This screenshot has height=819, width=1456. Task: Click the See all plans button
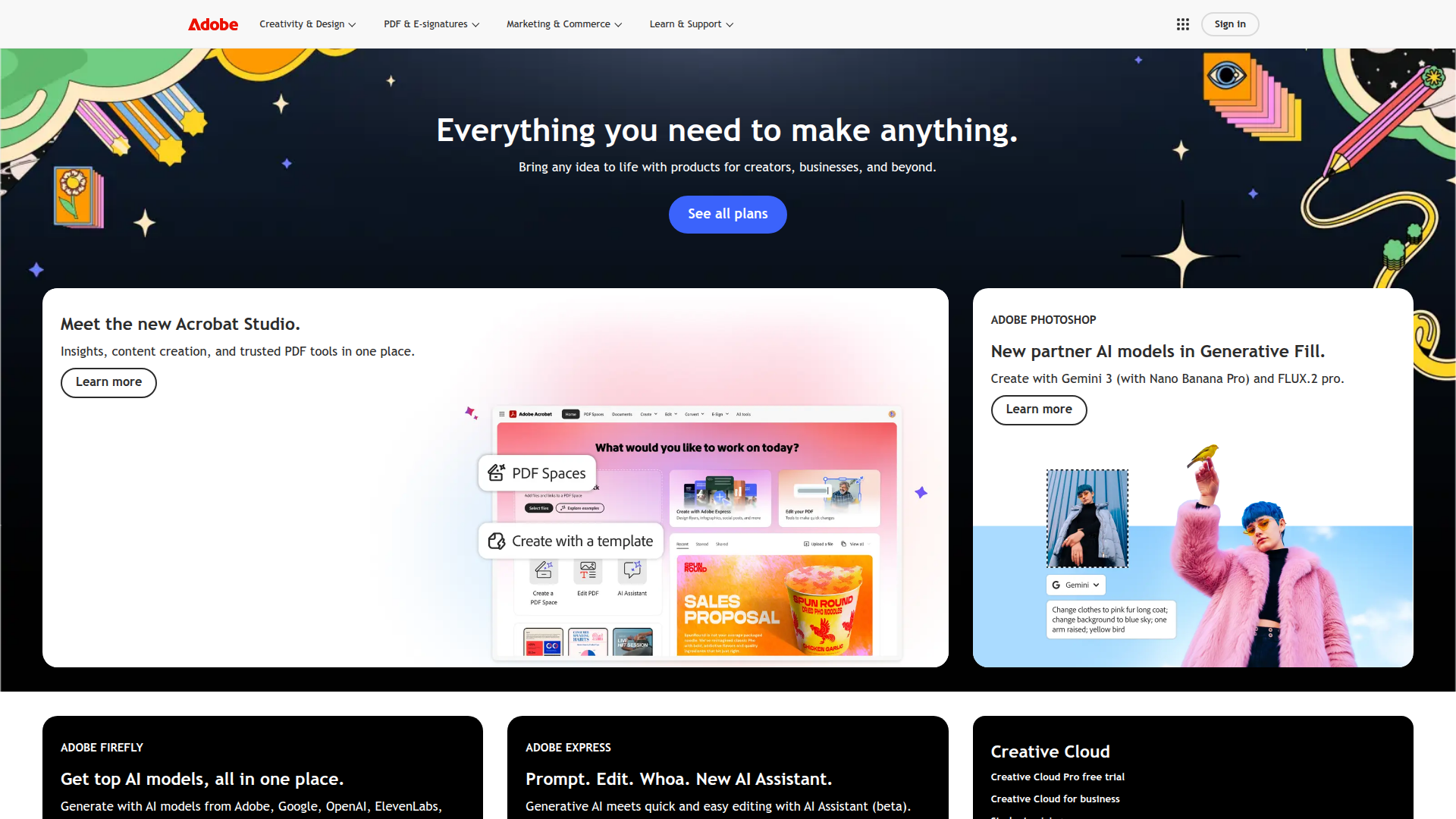pyautogui.click(x=727, y=214)
